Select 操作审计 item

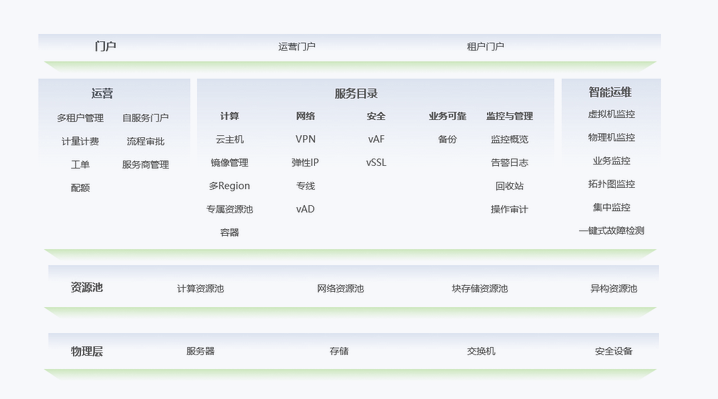pyautogui.click(x=509, y=209)
